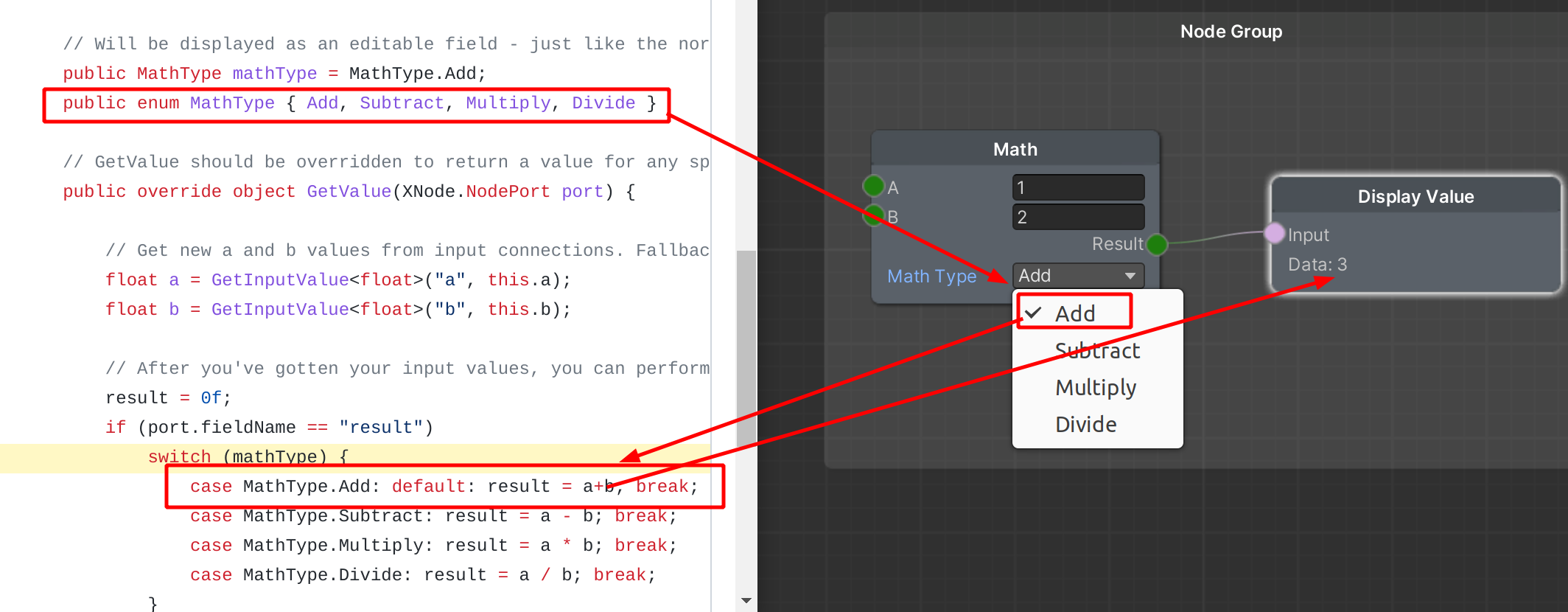Click the Math Type field label
Screen dimensions: 1568x612
(931, 277)
